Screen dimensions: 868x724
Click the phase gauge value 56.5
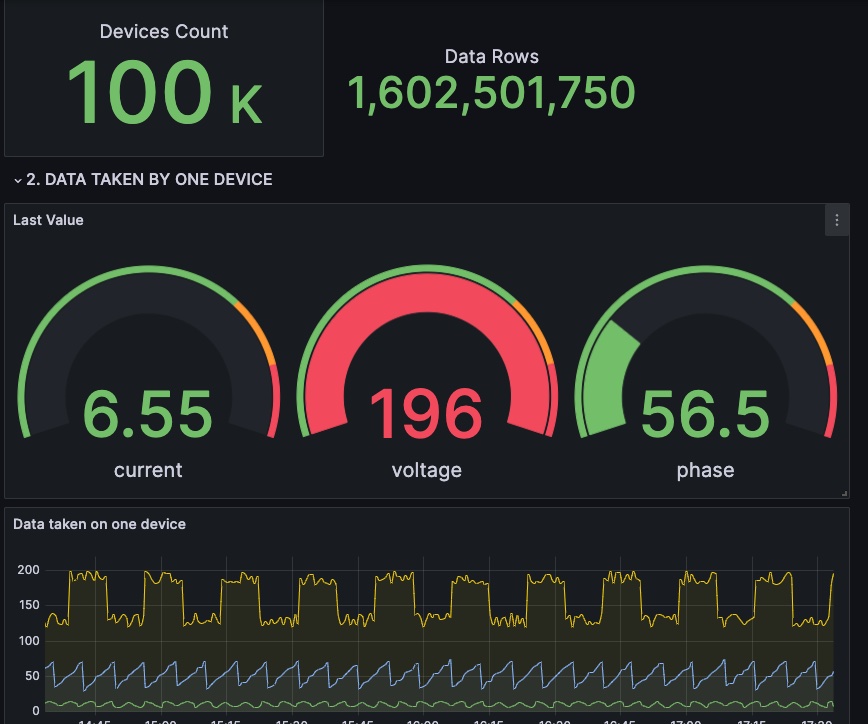[x=705, y=413]
